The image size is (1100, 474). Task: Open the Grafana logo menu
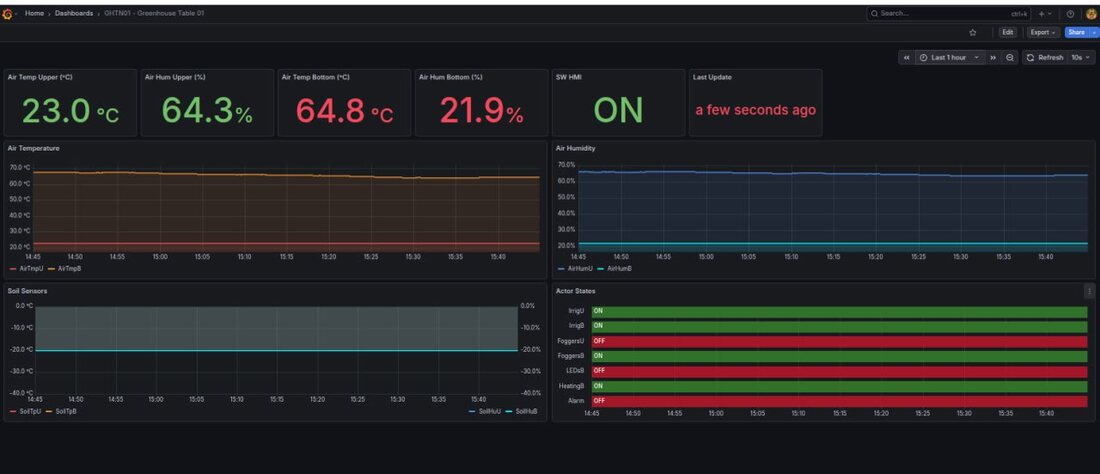click(x=8, y=13)
